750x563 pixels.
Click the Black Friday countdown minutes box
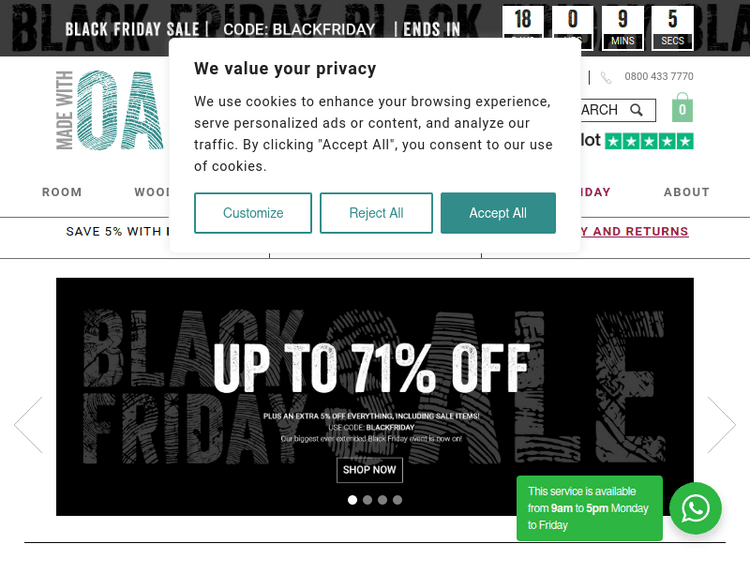coord(623,28)
